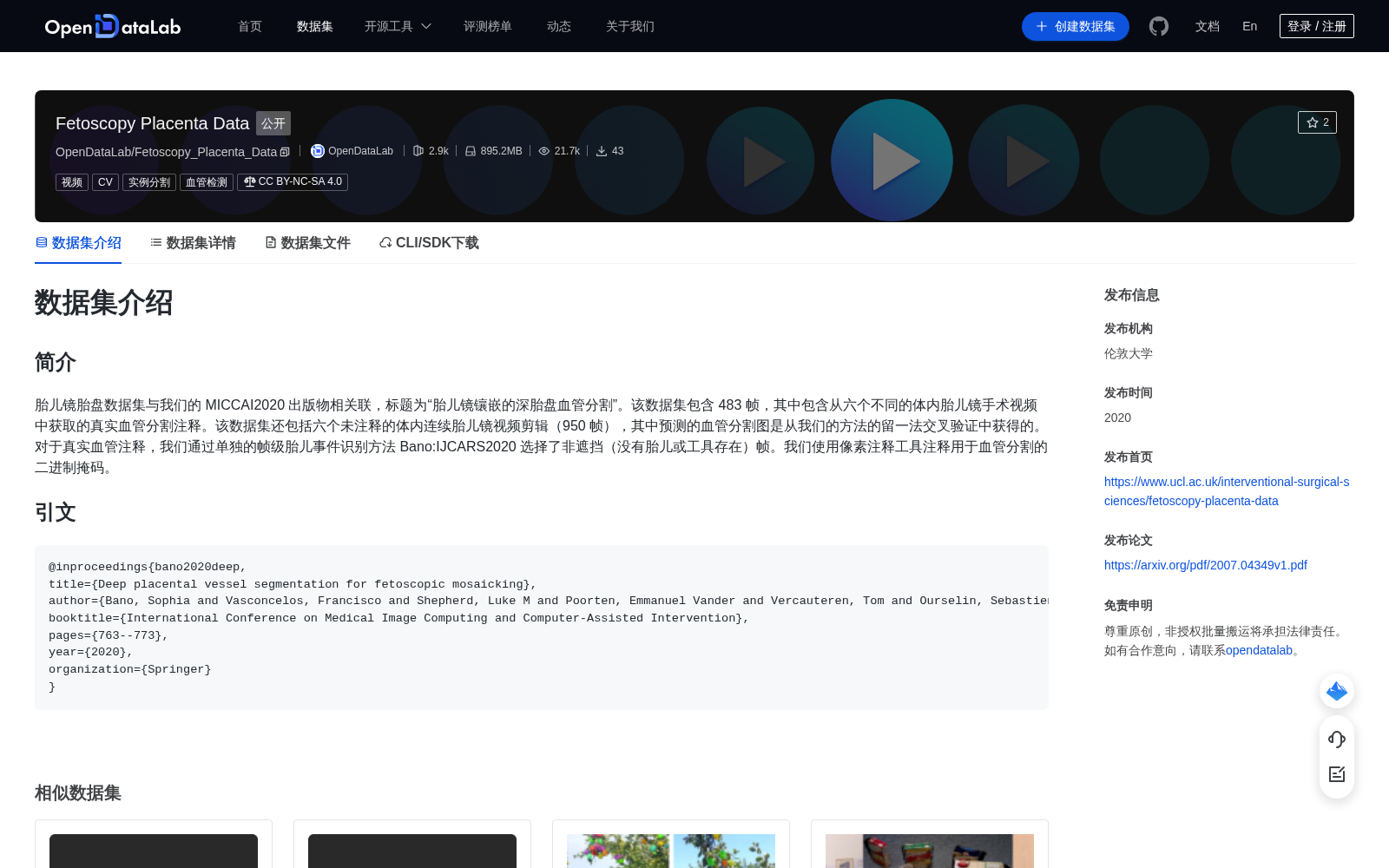Click the files count icon beside 2.9k
1389x868 pixels.
coord(418,151)
